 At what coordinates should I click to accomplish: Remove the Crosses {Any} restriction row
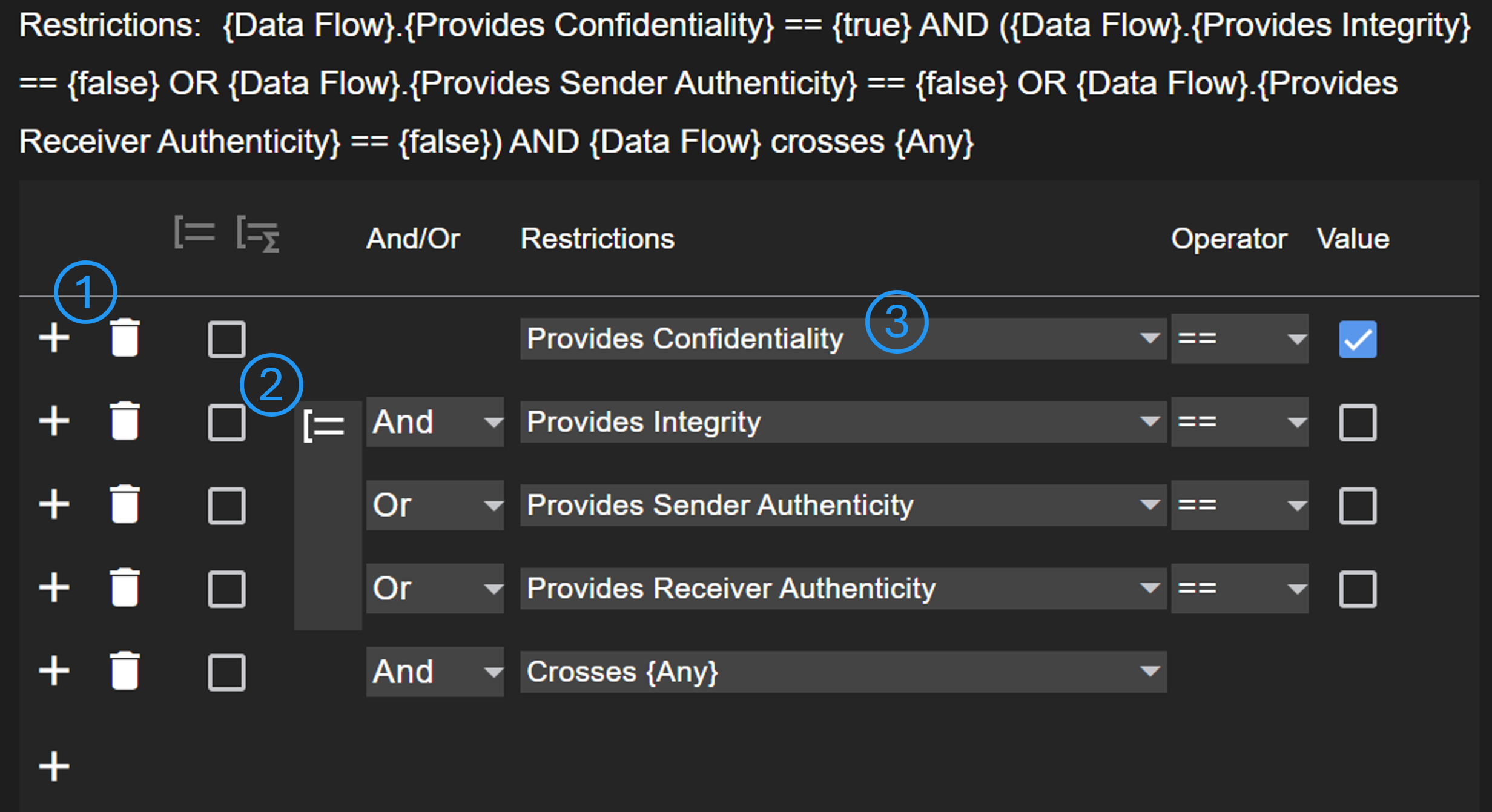(x=125, y=672)
